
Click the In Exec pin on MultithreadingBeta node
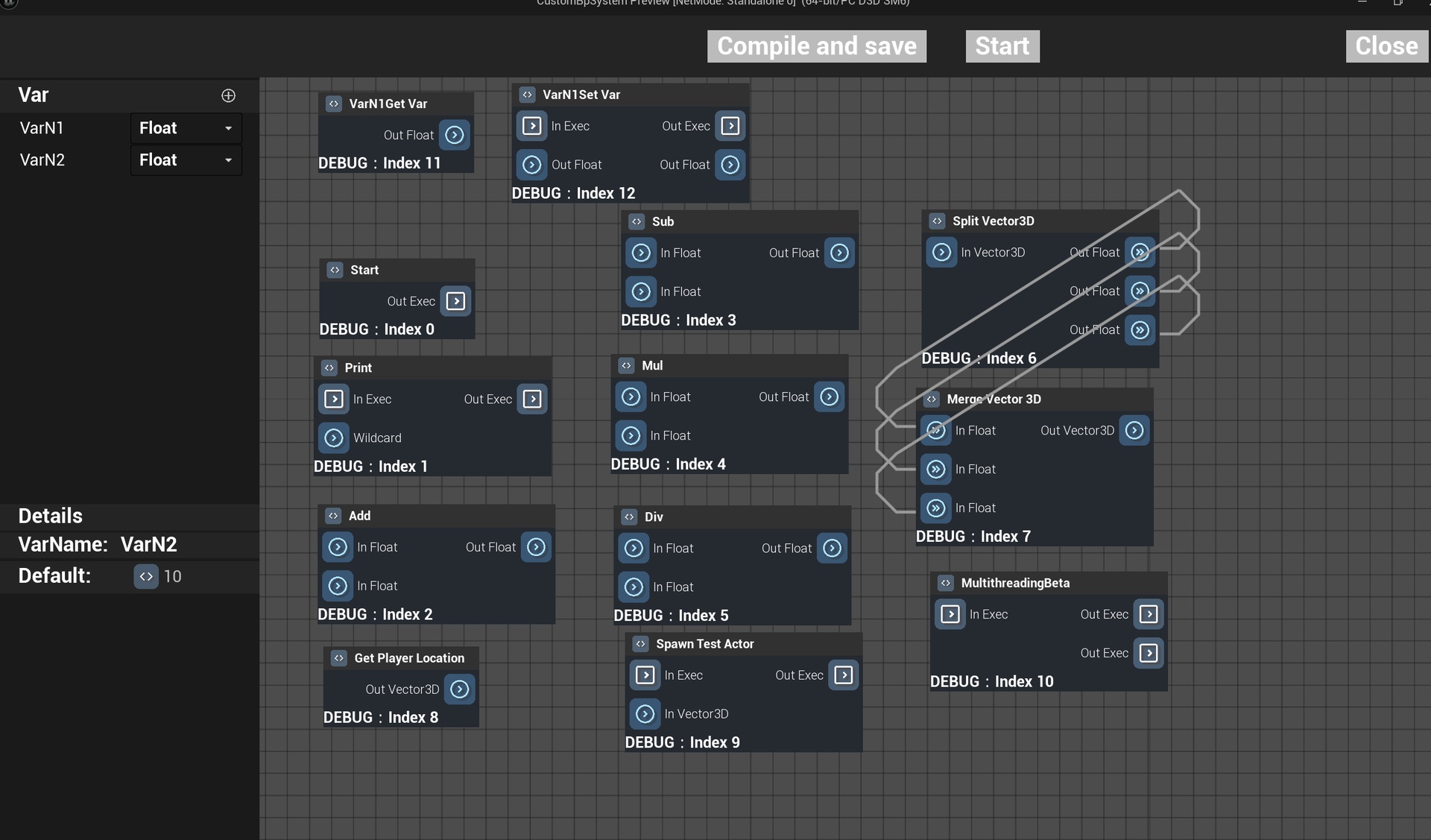950,614
